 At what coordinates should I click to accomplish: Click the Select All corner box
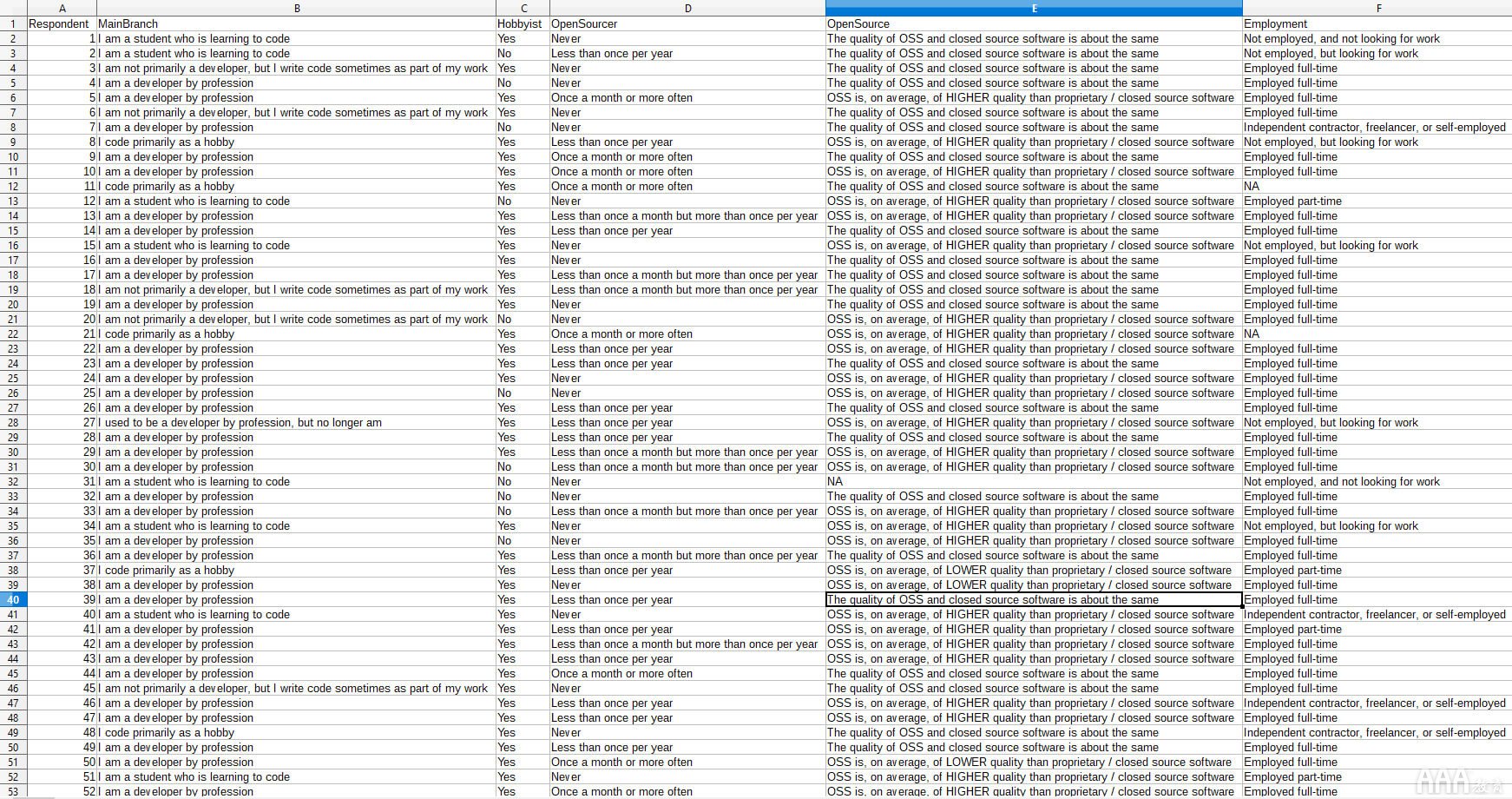click(13, 8)
